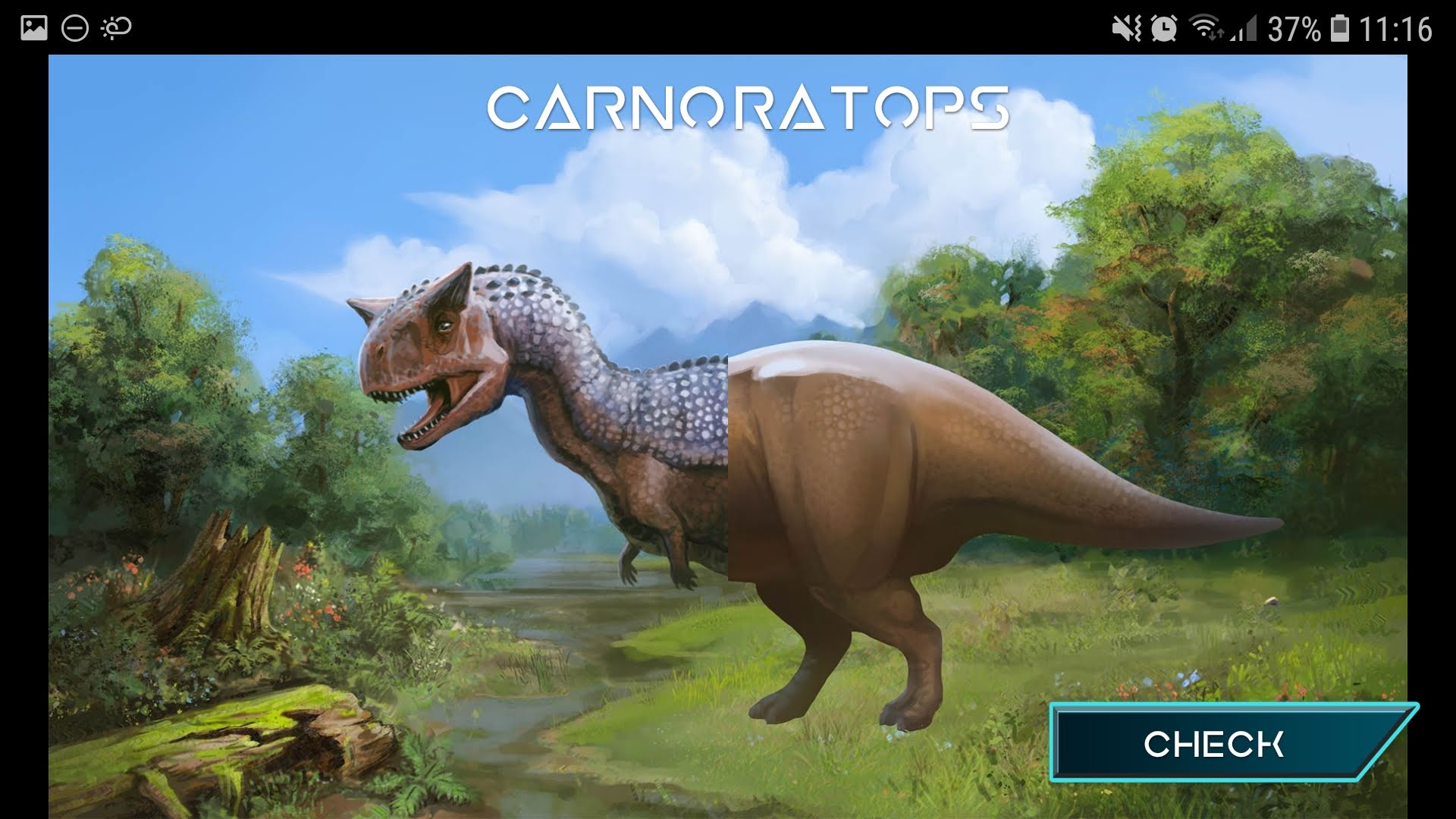Tap the do-not-disturb circle icon
Screen dimensions: 1456x819
point(74,29)
